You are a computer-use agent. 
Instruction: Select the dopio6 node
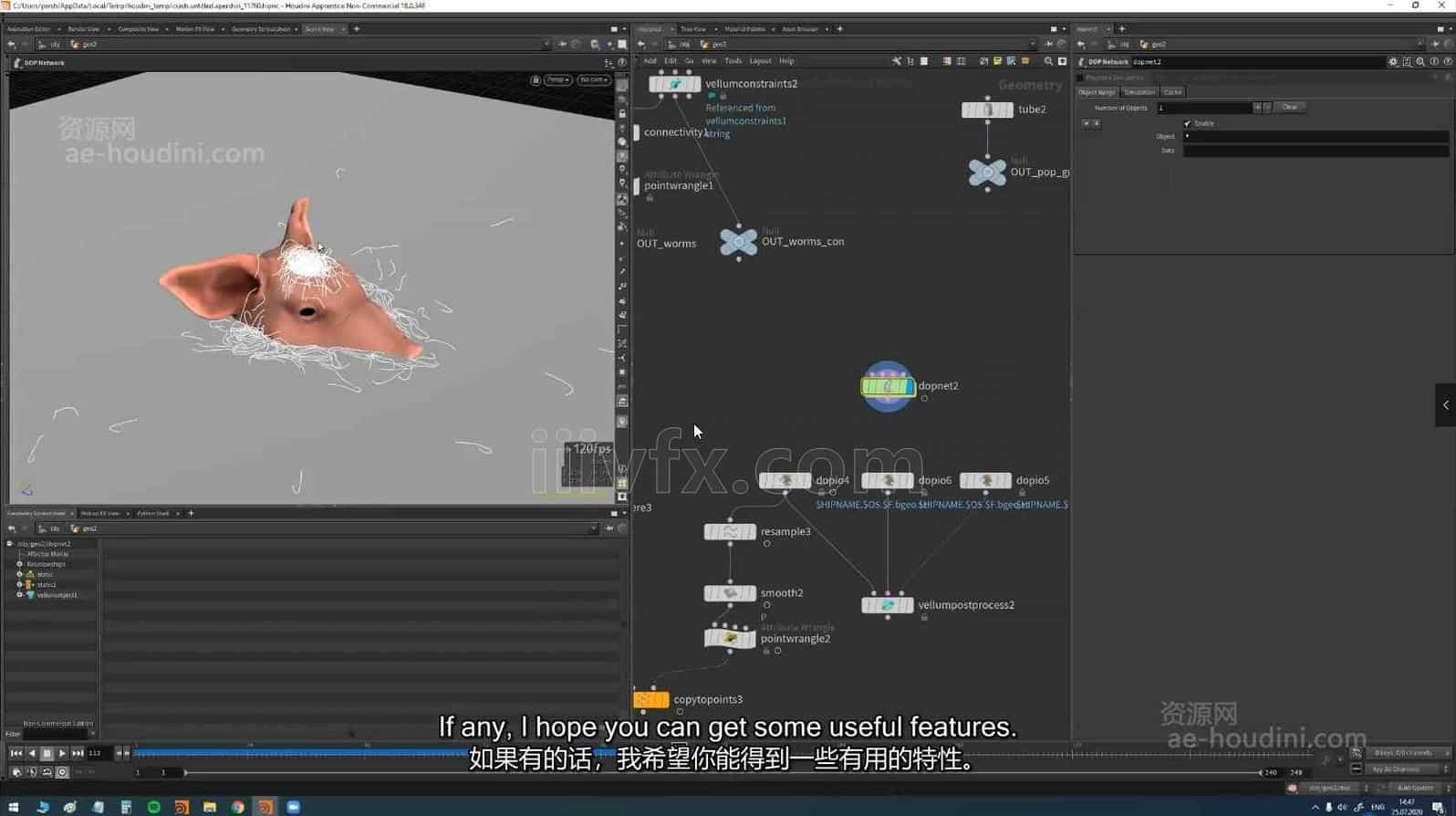pyautogui.click(x=888, y=480)
